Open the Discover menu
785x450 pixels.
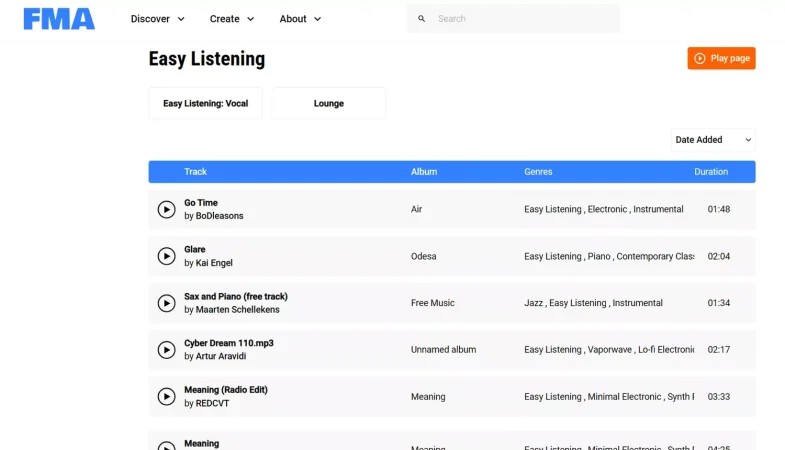point(158,19)
